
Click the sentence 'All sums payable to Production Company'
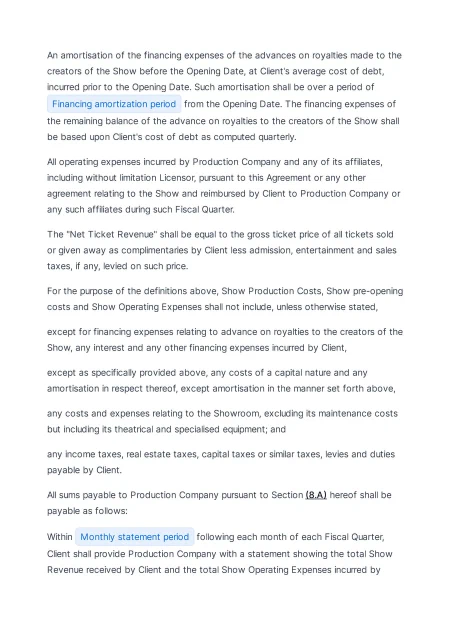click(219, 503)
